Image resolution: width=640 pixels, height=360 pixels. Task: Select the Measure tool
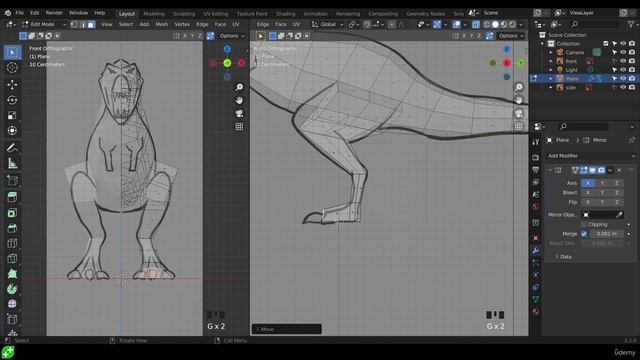[x=12, y=163]
